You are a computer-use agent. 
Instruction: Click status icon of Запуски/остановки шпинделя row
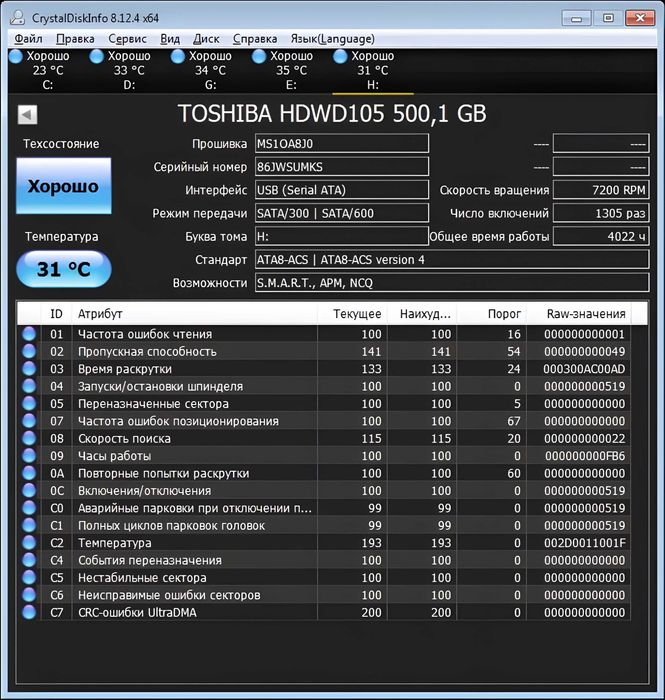[29, 386]
